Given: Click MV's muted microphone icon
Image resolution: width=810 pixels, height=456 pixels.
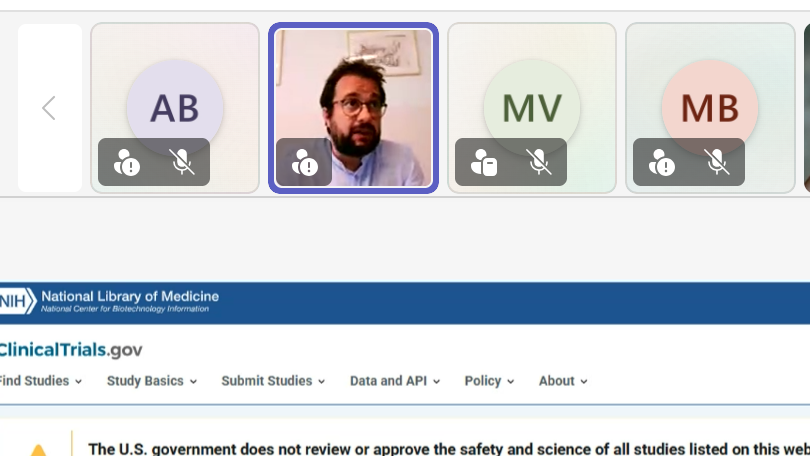Looking at the screenshot, I should pyautogui.click(x=539, y=162).
